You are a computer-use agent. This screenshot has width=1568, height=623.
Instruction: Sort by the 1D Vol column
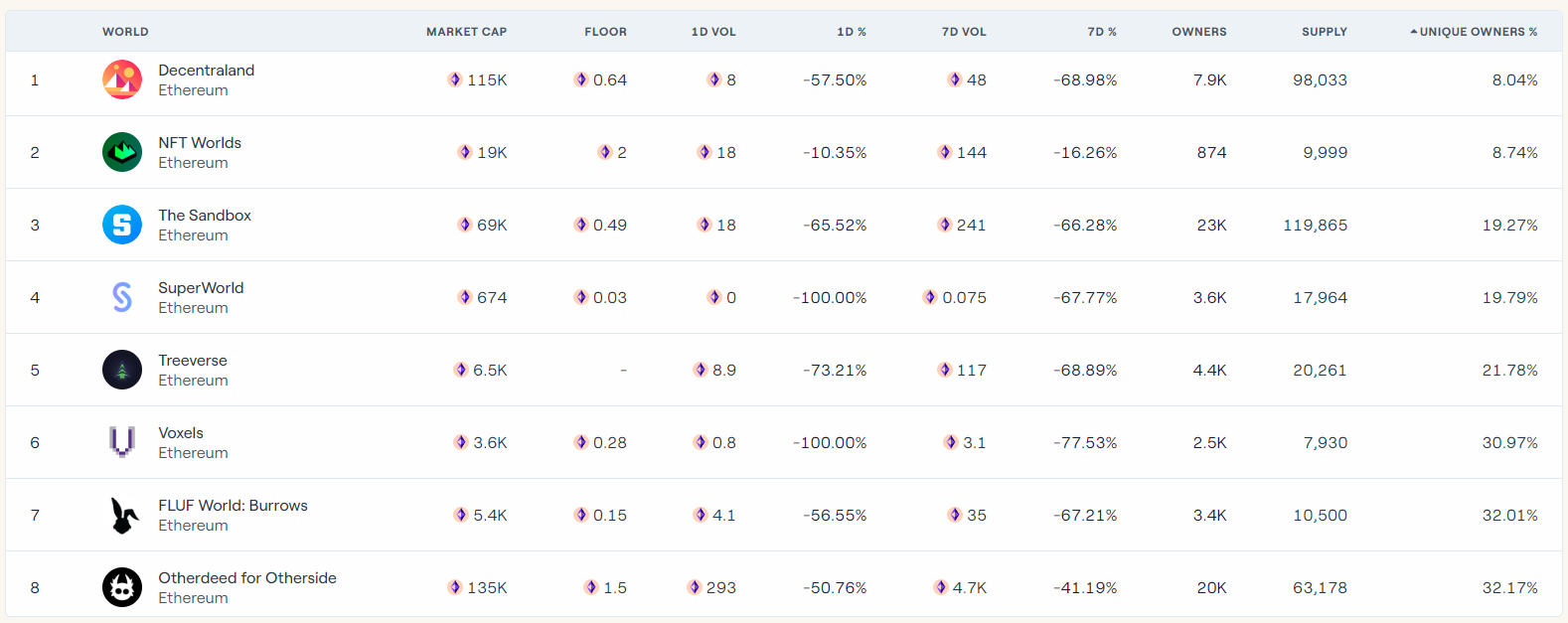[713, 32]
